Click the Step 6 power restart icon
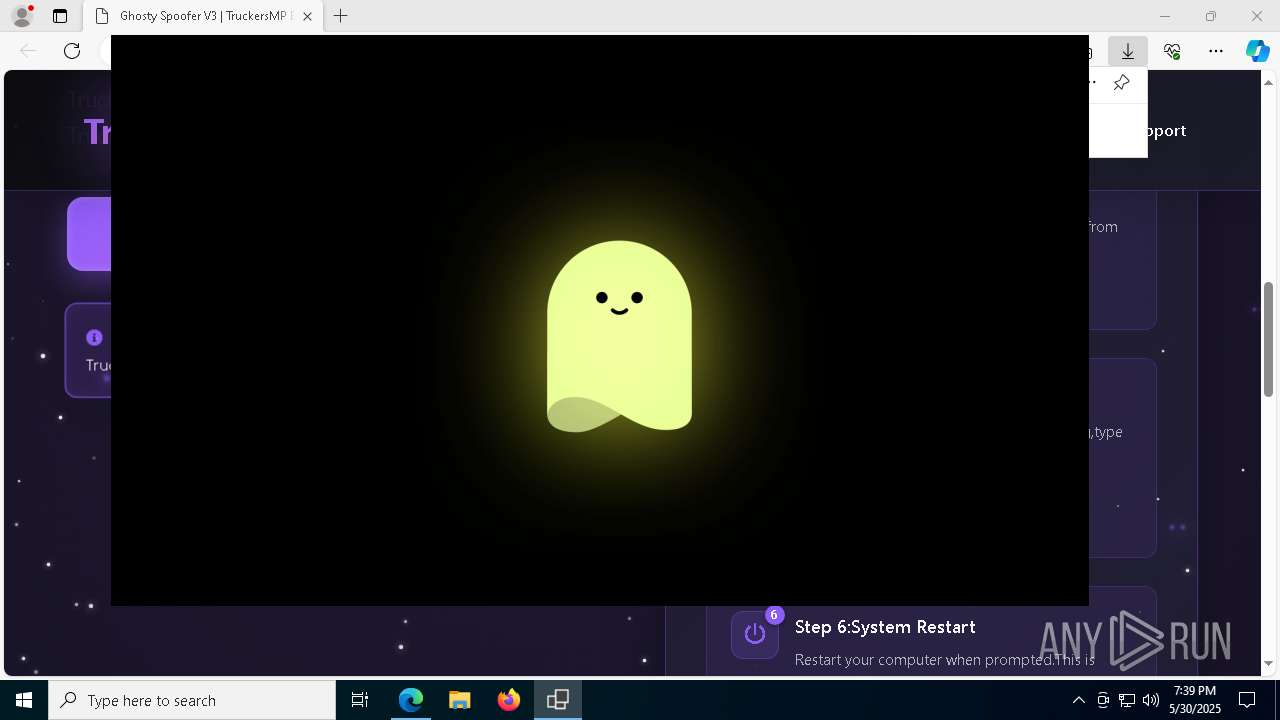 tap(755, 634)
